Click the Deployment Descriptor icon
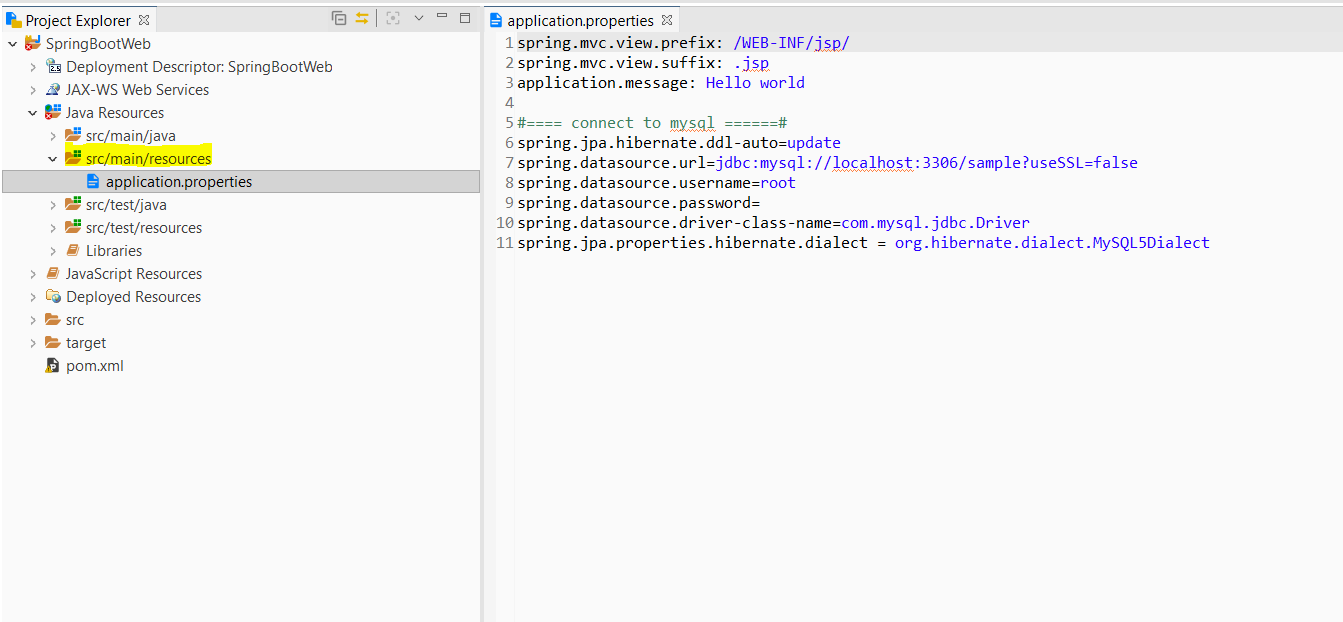This screenshot has width=1343, height=622. 55,66
